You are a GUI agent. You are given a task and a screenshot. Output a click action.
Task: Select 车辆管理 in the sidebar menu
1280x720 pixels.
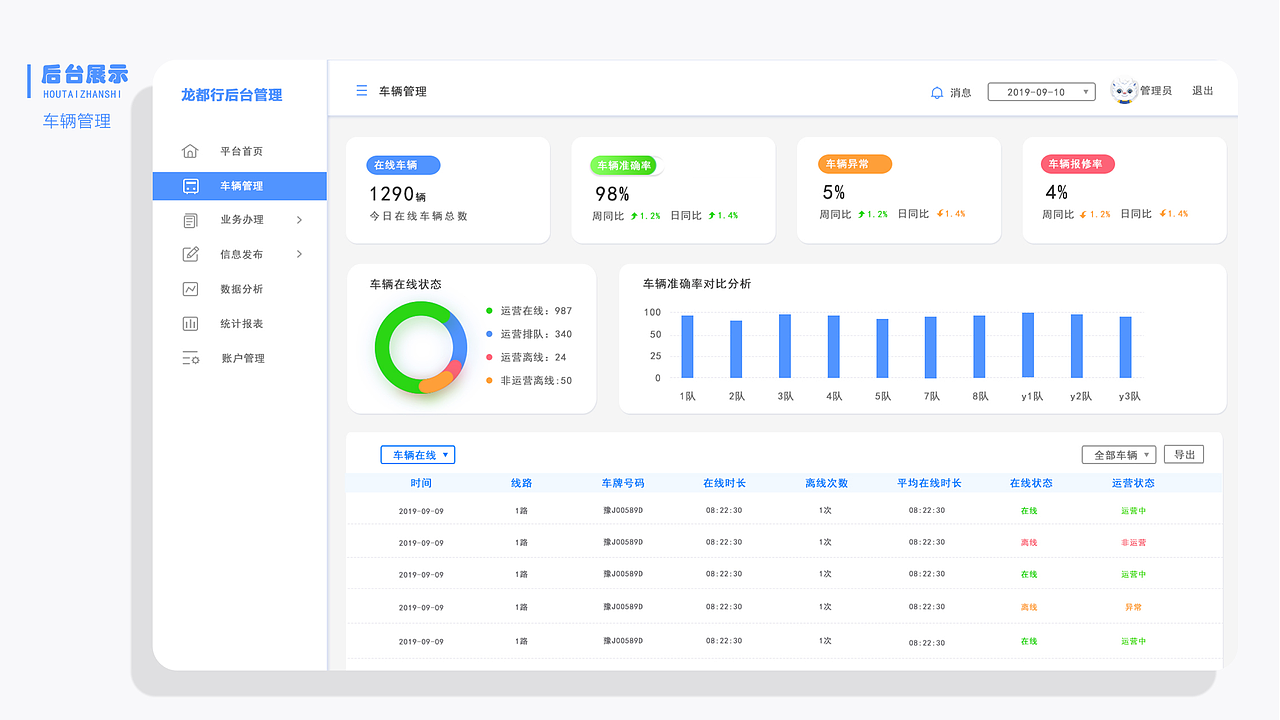(240, 186)
